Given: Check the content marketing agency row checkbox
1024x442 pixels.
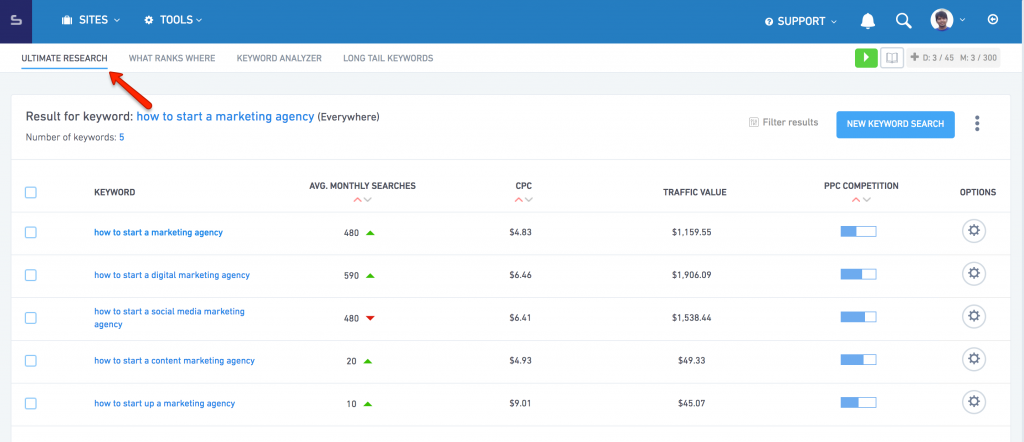Looking at the screenshot, I should [31, 361].
